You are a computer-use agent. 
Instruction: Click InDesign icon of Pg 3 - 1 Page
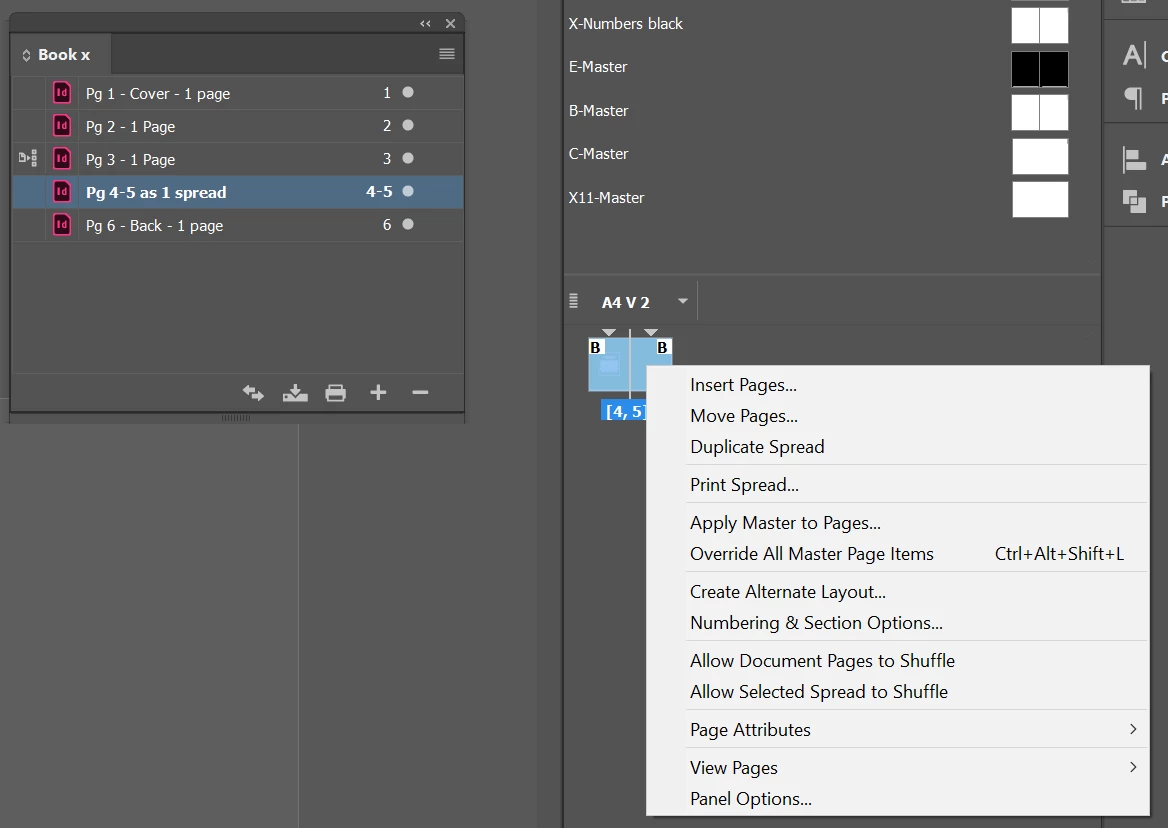coord(62,159)
